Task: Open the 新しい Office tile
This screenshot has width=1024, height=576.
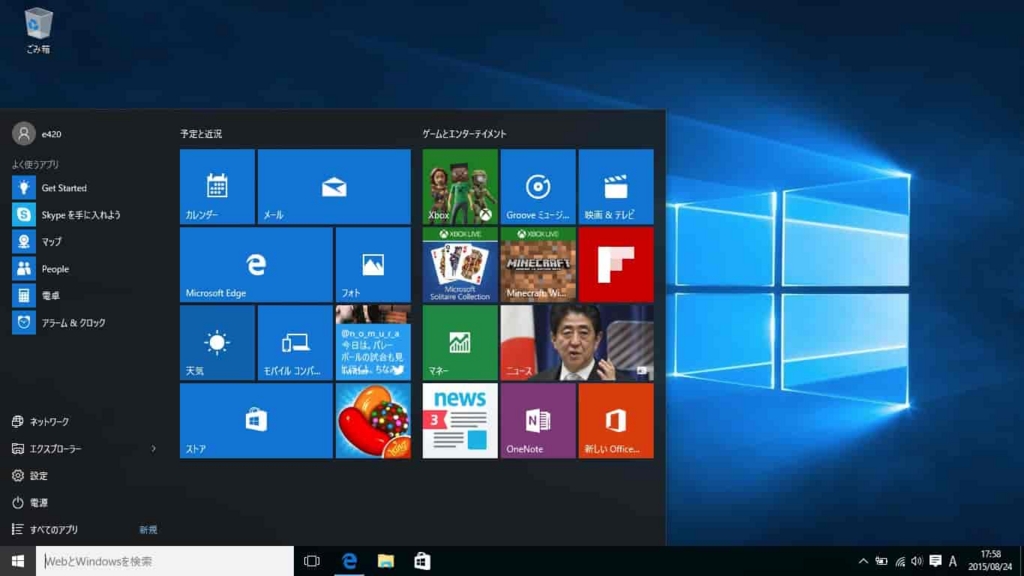Action: click(x=616, y=421)
